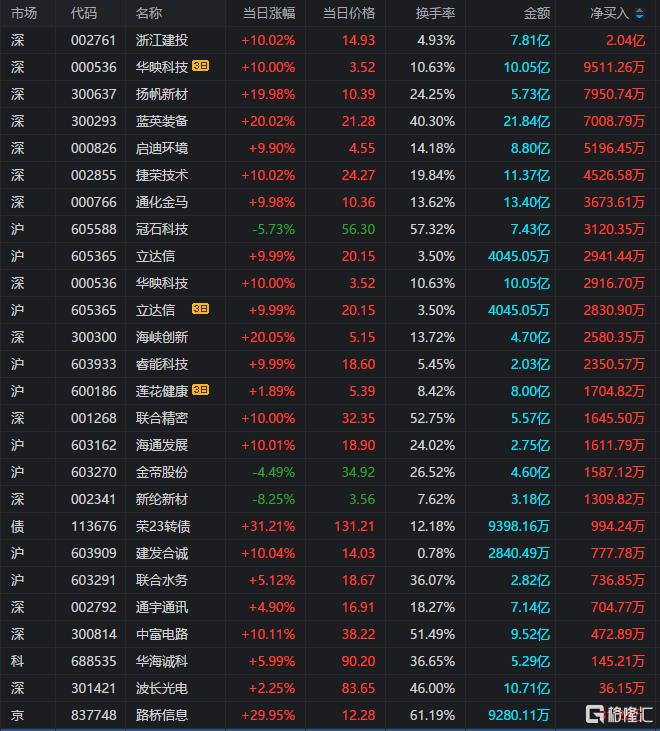
Task: Select stock name 中富电路
Action: coord(162,634)
